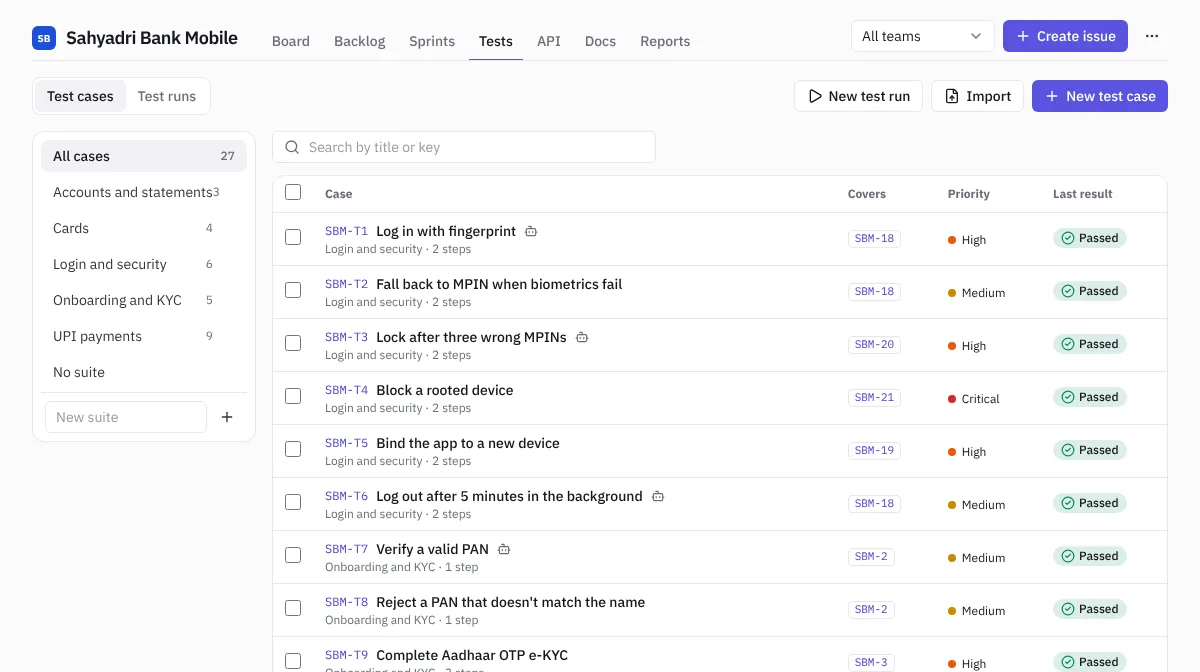The height and width of the screenshot is (672, 1200).
Task: Click the SB project logo icon
Action: click(x=44, y=38)
